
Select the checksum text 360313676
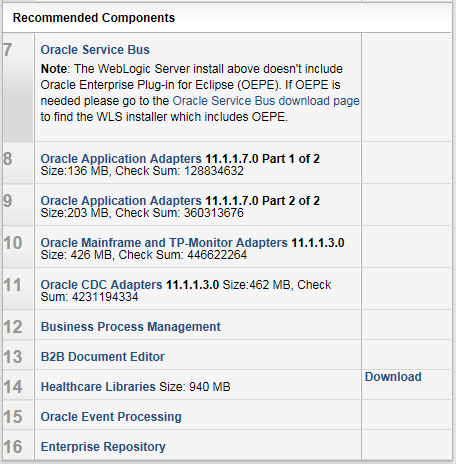point(214,213)
